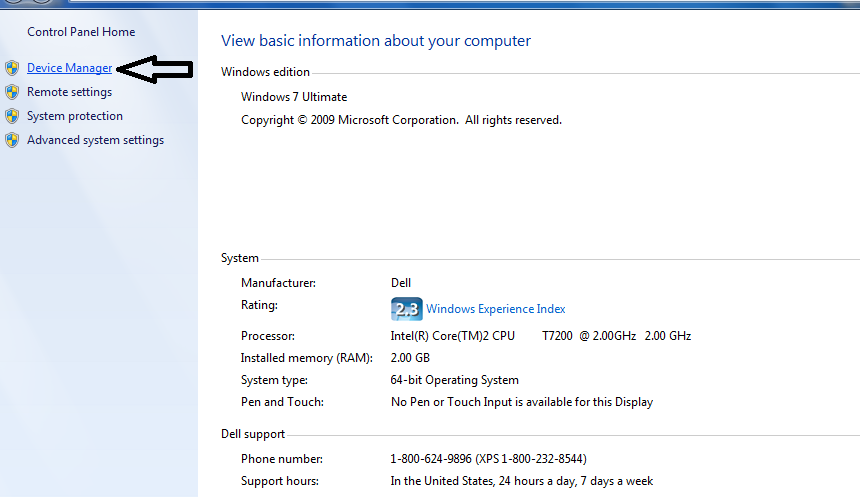The width and height of the screenshot is (860, 497).
Task: Click the shield icon beside System protection
Action: click(x=12, y=116)
